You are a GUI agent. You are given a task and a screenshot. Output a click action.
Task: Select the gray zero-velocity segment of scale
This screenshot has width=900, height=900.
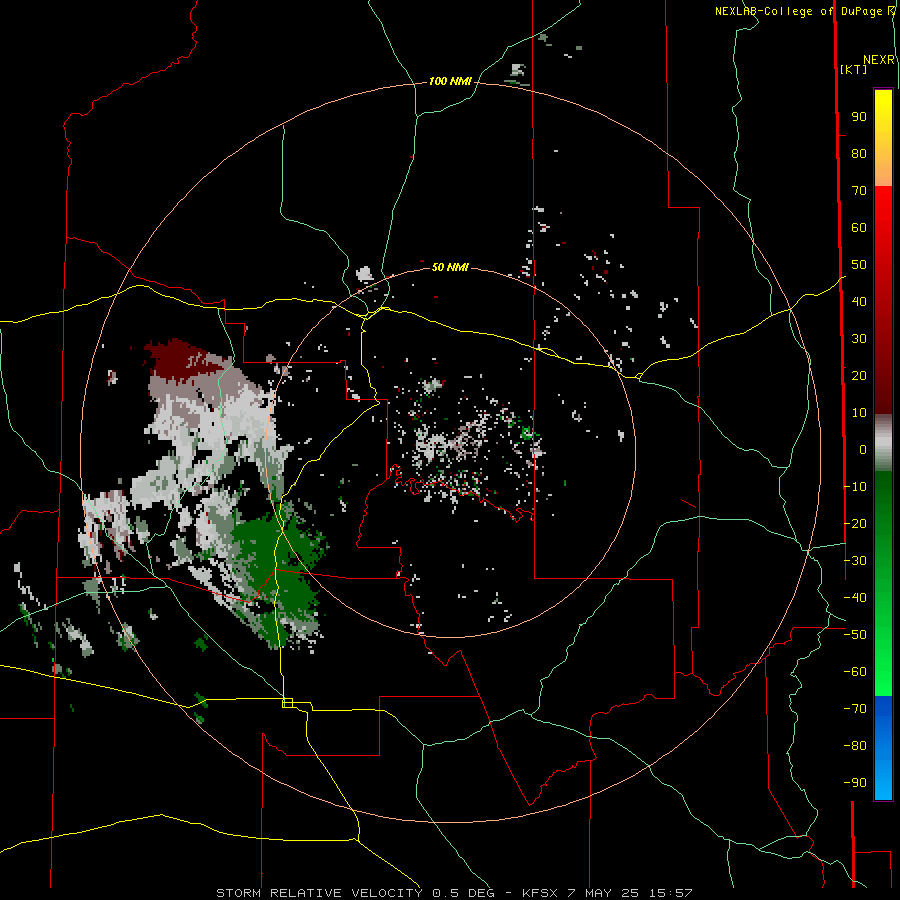click(883, 443)
